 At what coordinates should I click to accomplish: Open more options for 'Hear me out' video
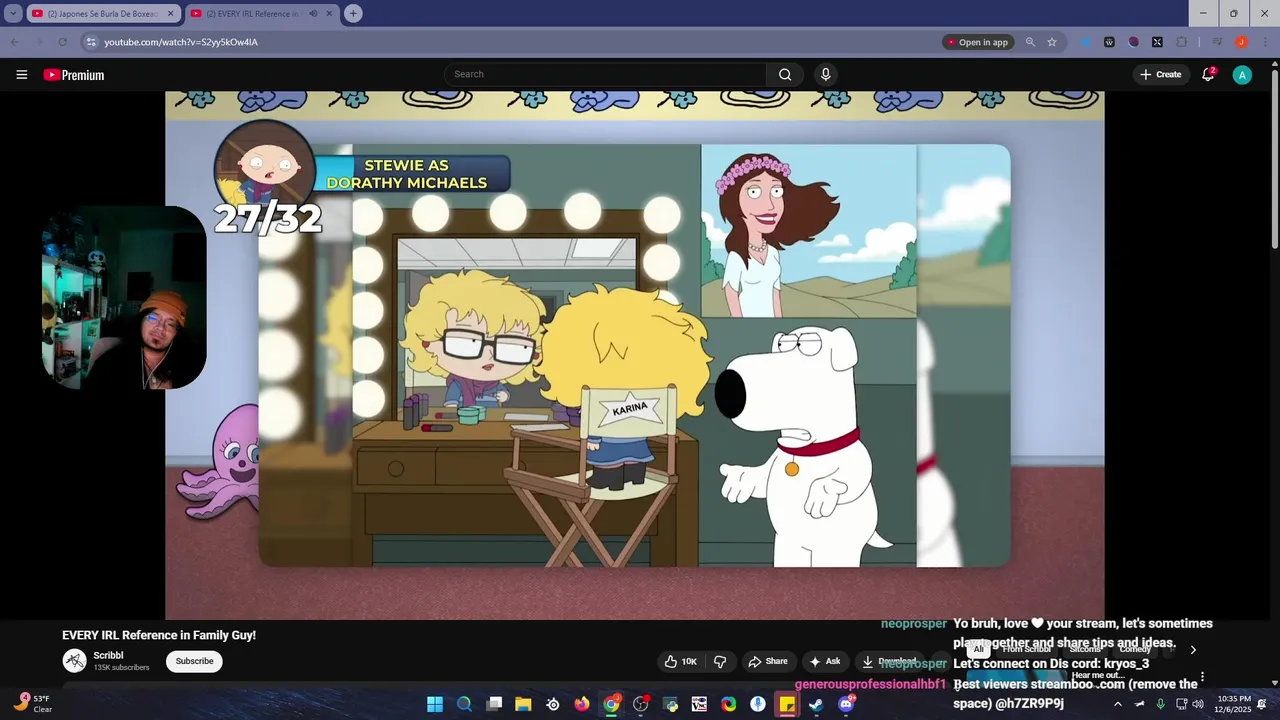pos(1202,677)
